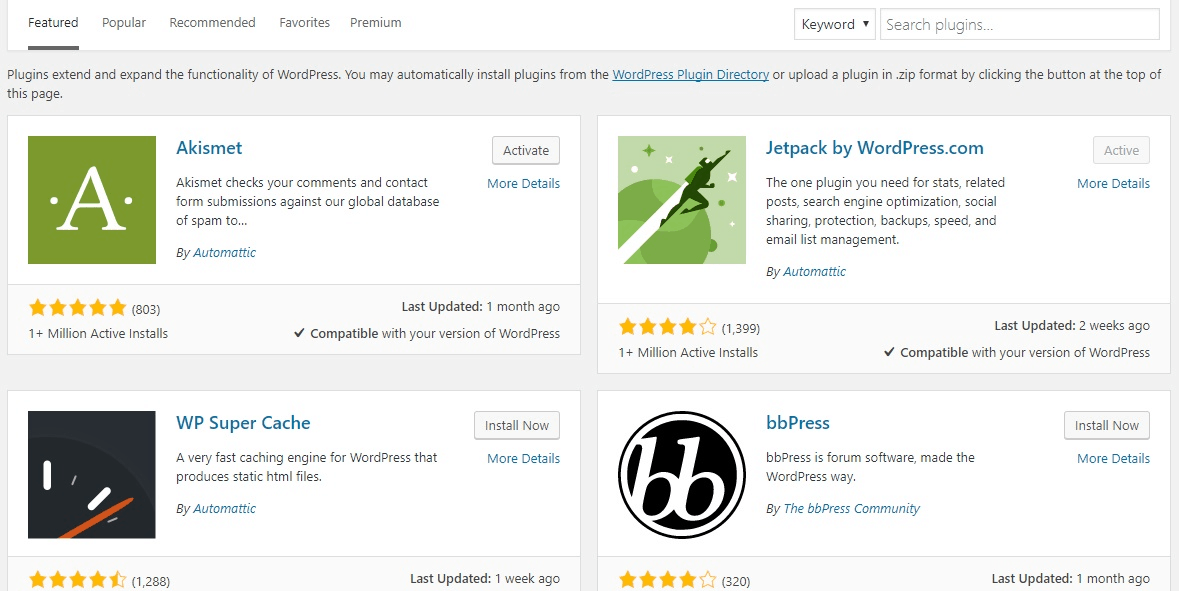Click Automattic author link under Akismet

coord(224,253)
